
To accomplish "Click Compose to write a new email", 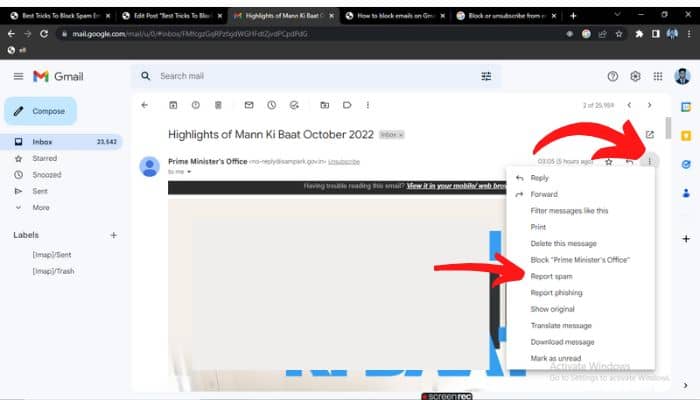I will point(41,111).
